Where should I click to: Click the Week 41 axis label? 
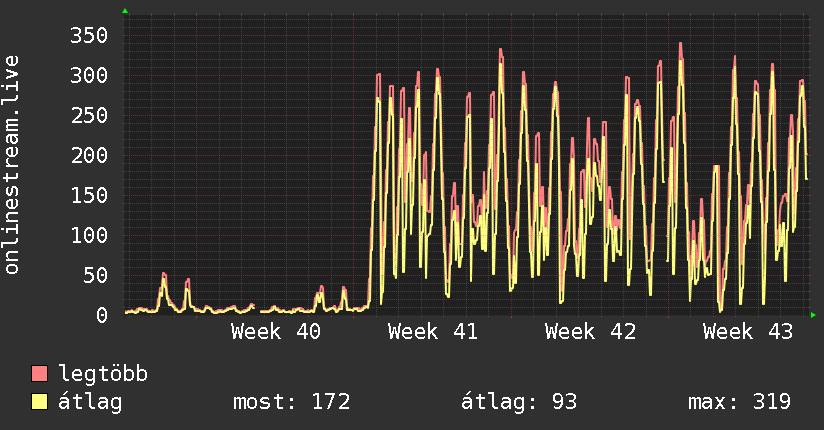(433, 332)
